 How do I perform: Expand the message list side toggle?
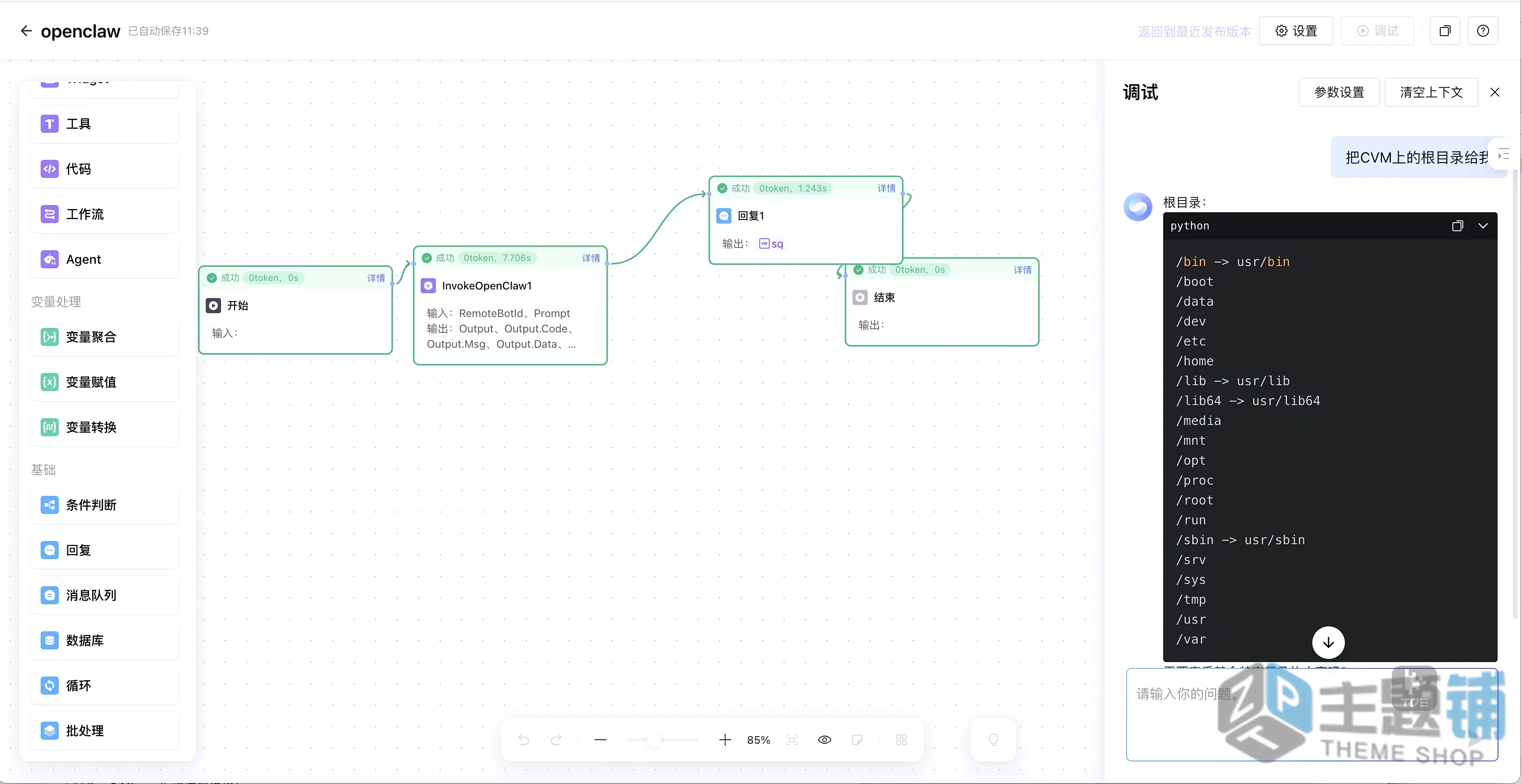[1503, 155]
